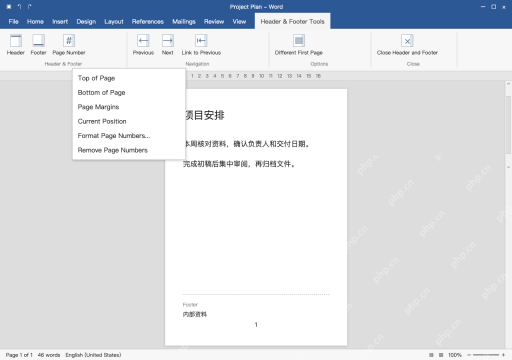Open Format Page Numbers... dialog
Image resolution: width=512 pixels, height=360 pixels.
pos(129,136)
